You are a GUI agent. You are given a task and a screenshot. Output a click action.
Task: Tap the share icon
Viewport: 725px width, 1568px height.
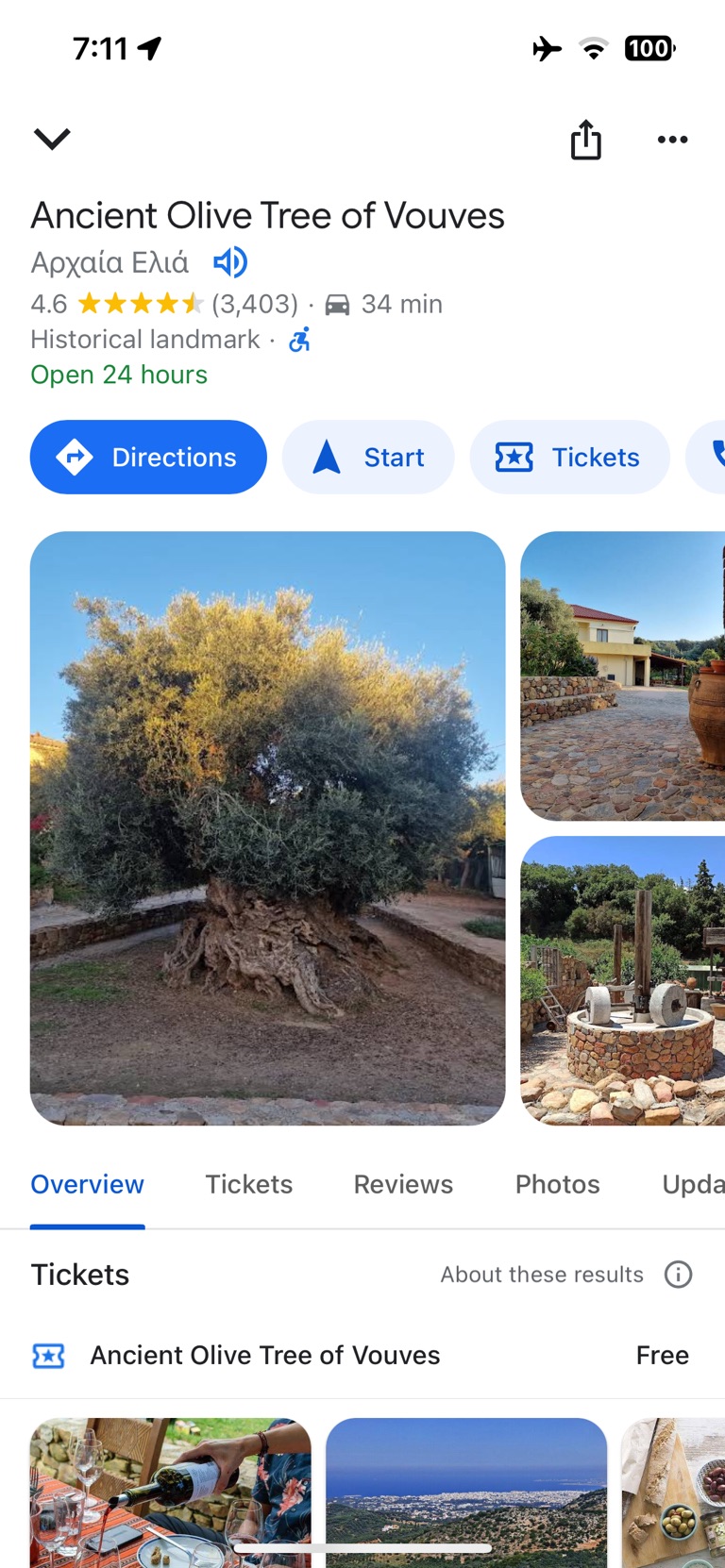point(585,140)
